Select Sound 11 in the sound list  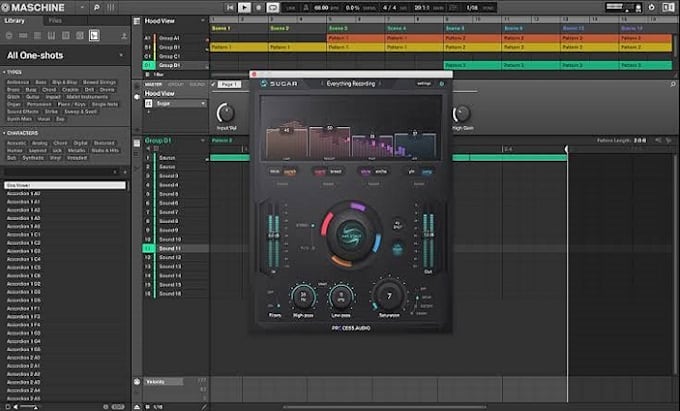(170, 249)
